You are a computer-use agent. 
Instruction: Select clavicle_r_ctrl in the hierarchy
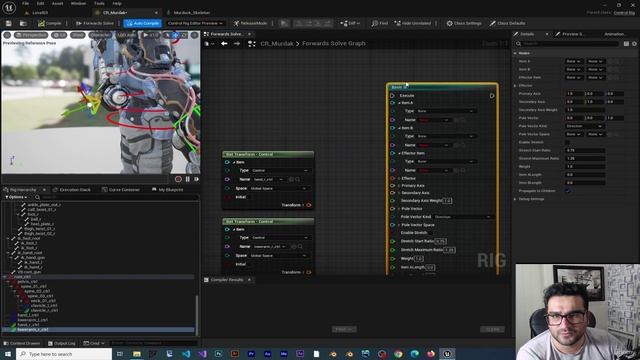tap(44, 310)
